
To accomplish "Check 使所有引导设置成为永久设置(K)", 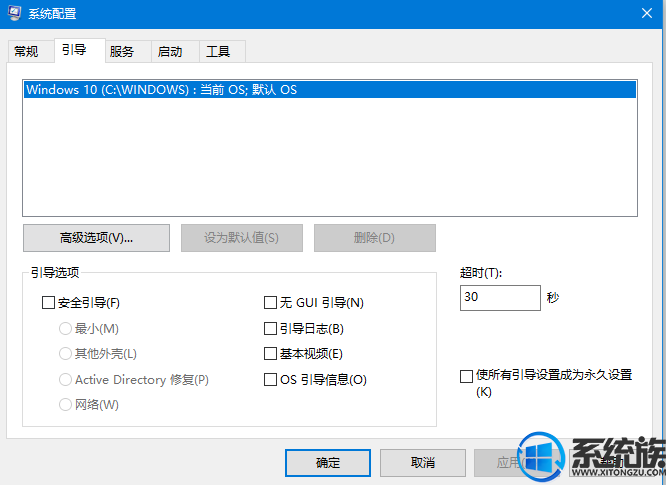I will pos(466,376).
